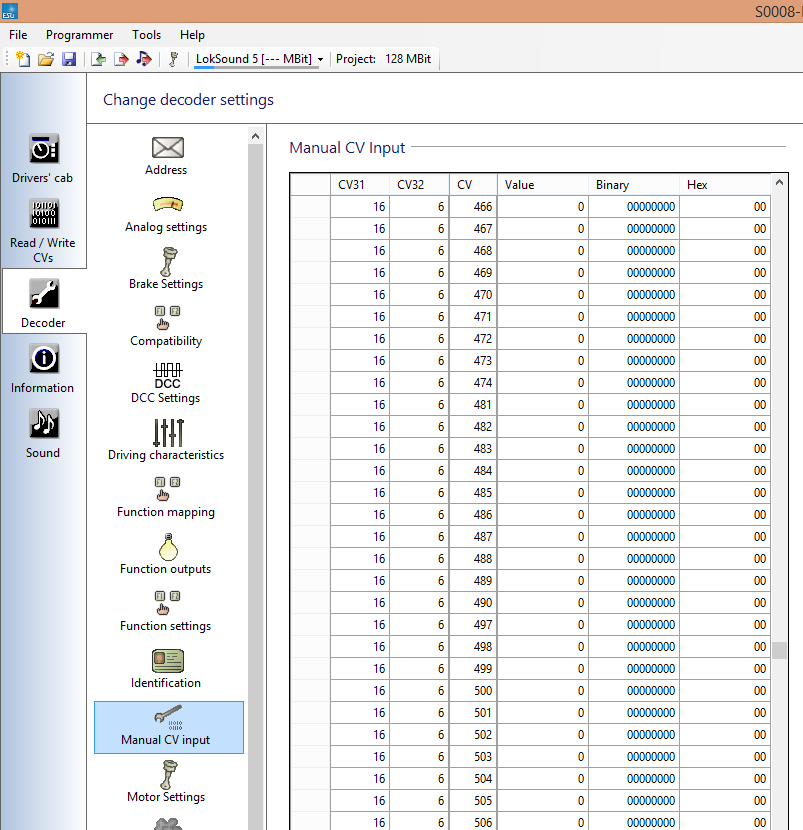Image resolution: width=803 pixels, height=830 pixels.
Task: Open the Programmer menu
Action: 80,35
